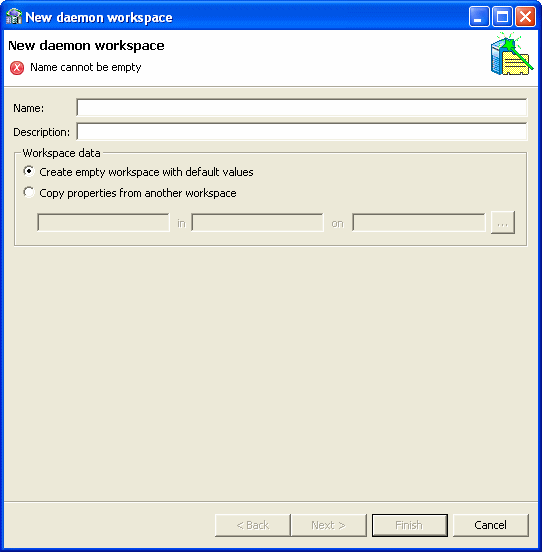Minimize the New daemon workspace window

coord(479,17)
